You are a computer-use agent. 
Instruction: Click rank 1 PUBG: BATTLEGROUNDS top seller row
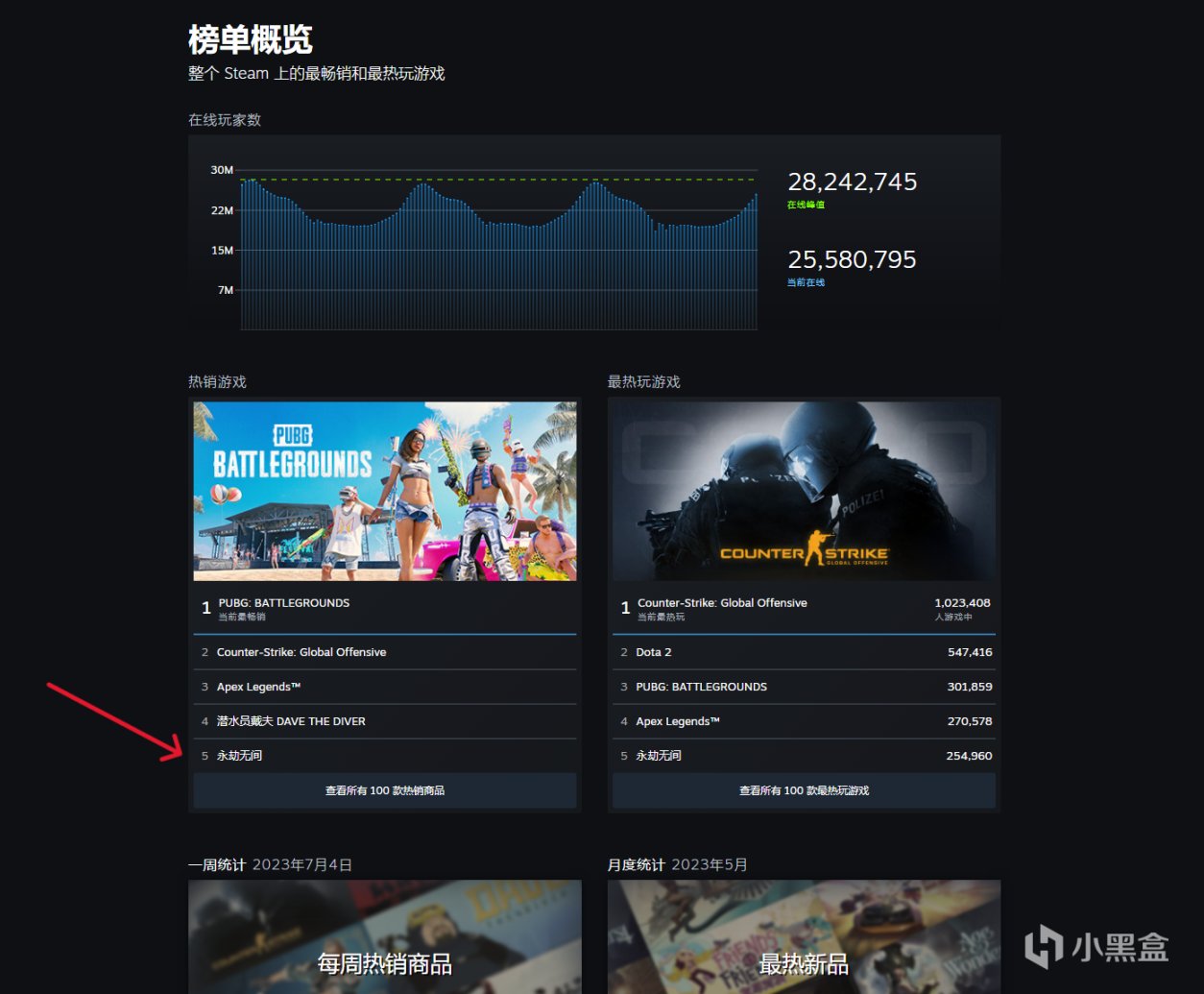coord(385,609)
